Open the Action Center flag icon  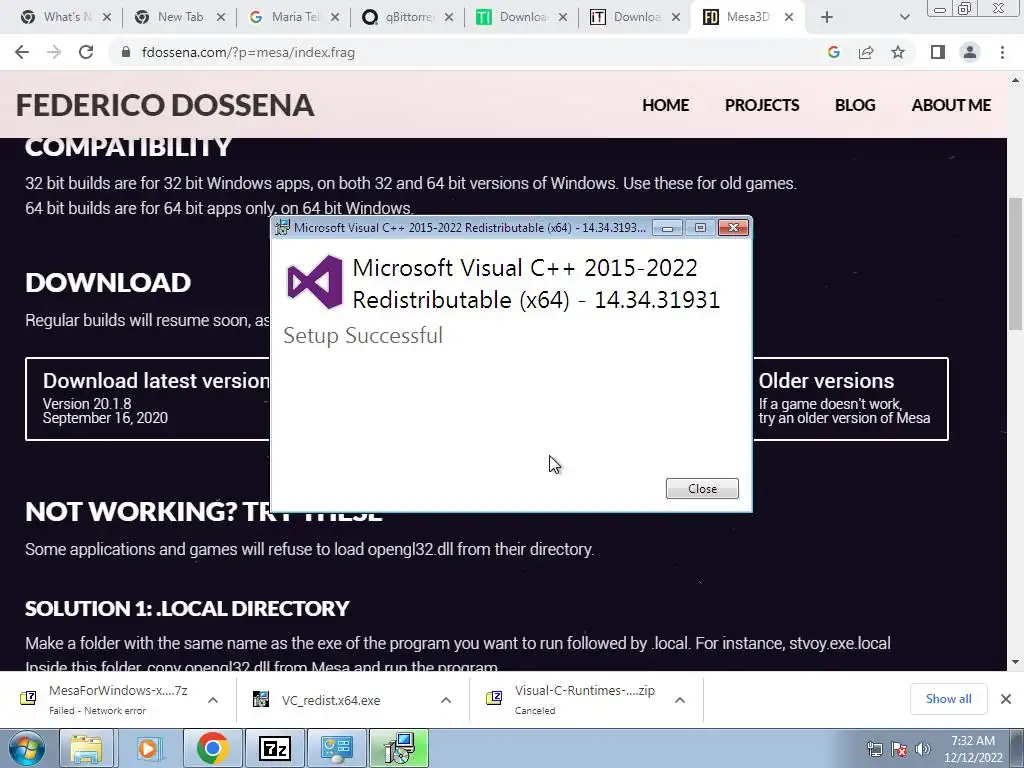(899, 749)
